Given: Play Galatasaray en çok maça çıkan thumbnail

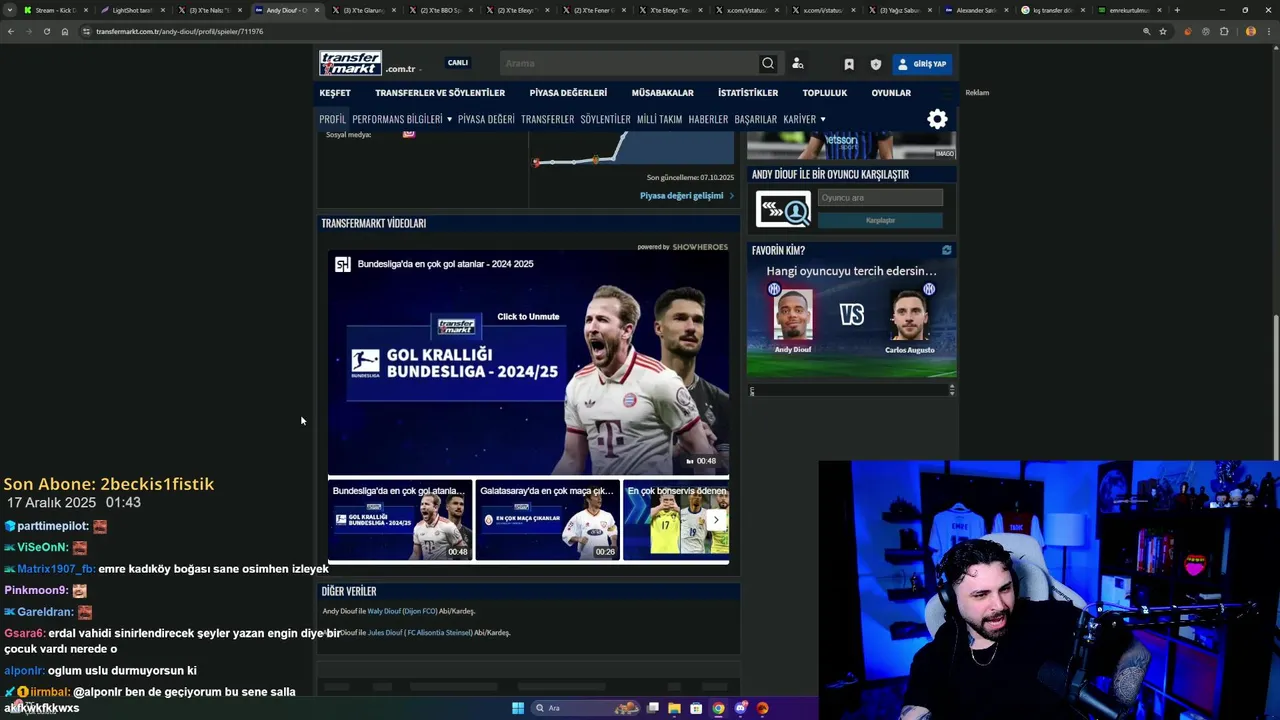Looking at the screenshot, I should [547, 520].
